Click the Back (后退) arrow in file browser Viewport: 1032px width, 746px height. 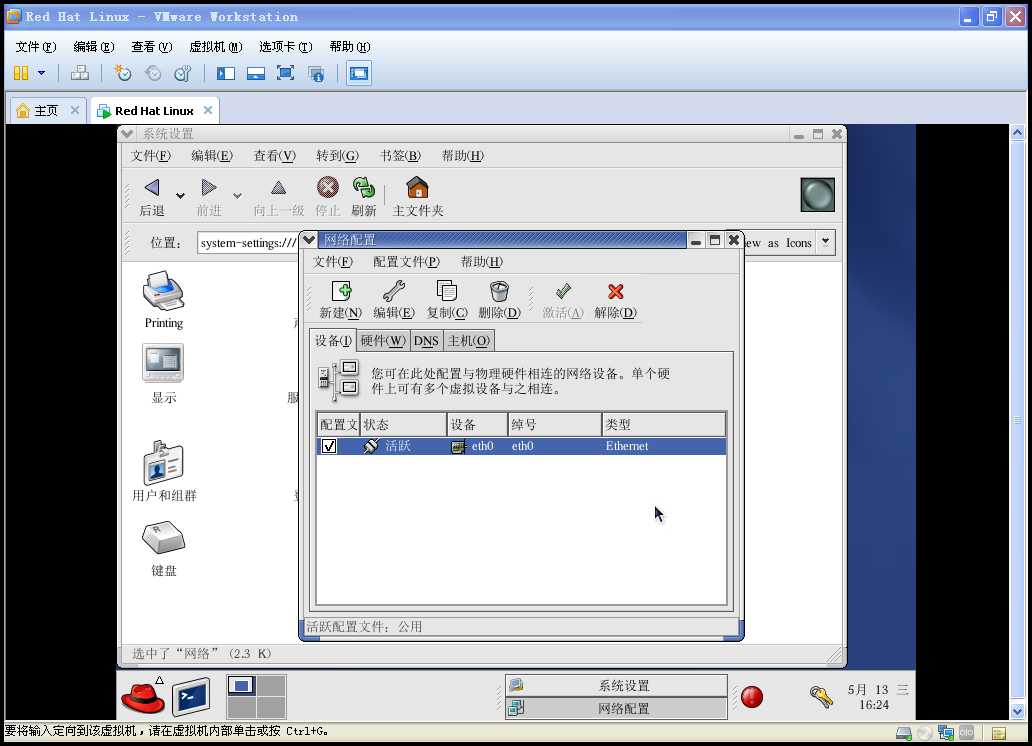[x=152, y=188]
